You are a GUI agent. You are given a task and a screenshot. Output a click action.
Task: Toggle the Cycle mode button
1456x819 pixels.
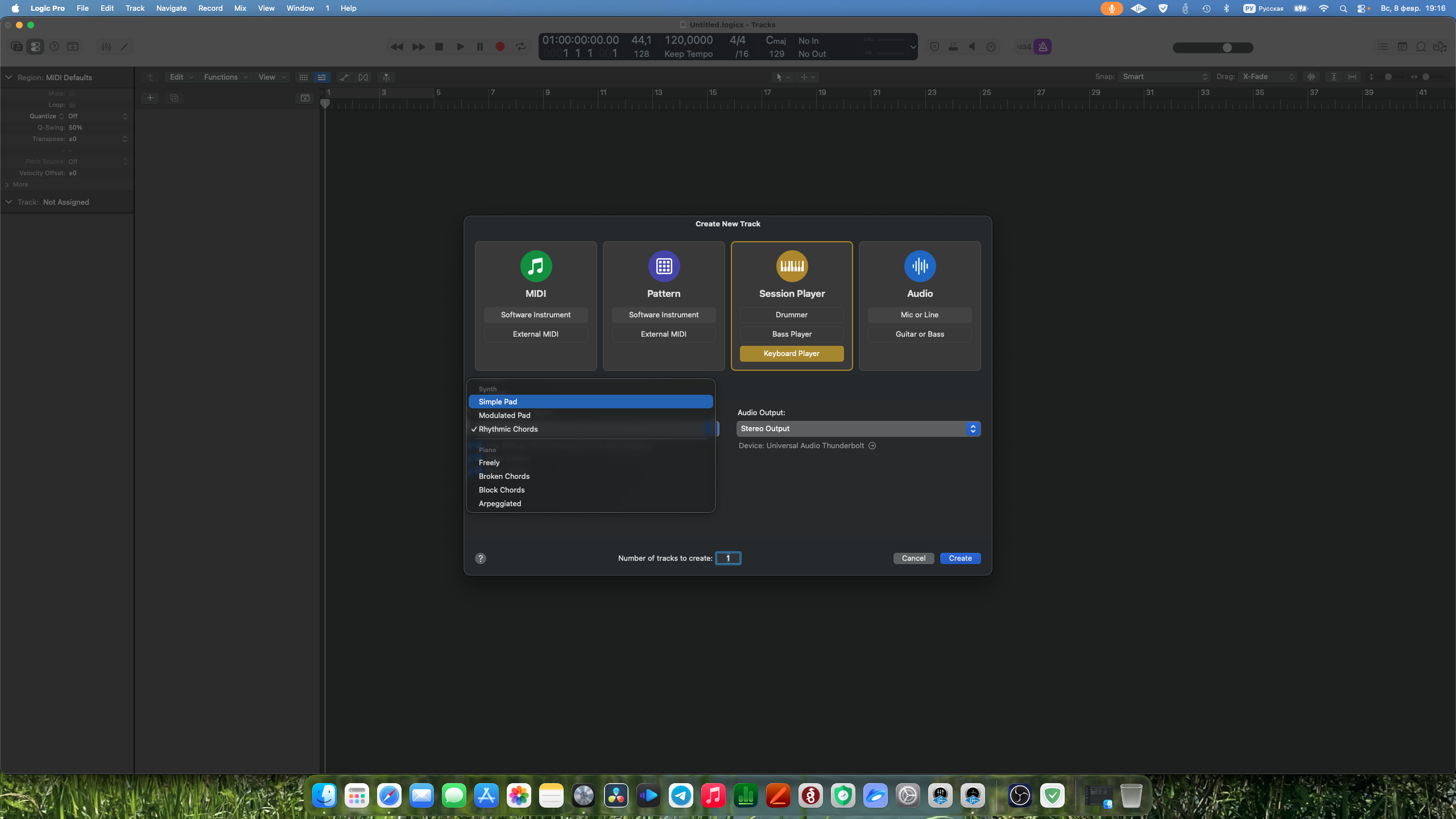pyautogui.click(x=520, y=47)
